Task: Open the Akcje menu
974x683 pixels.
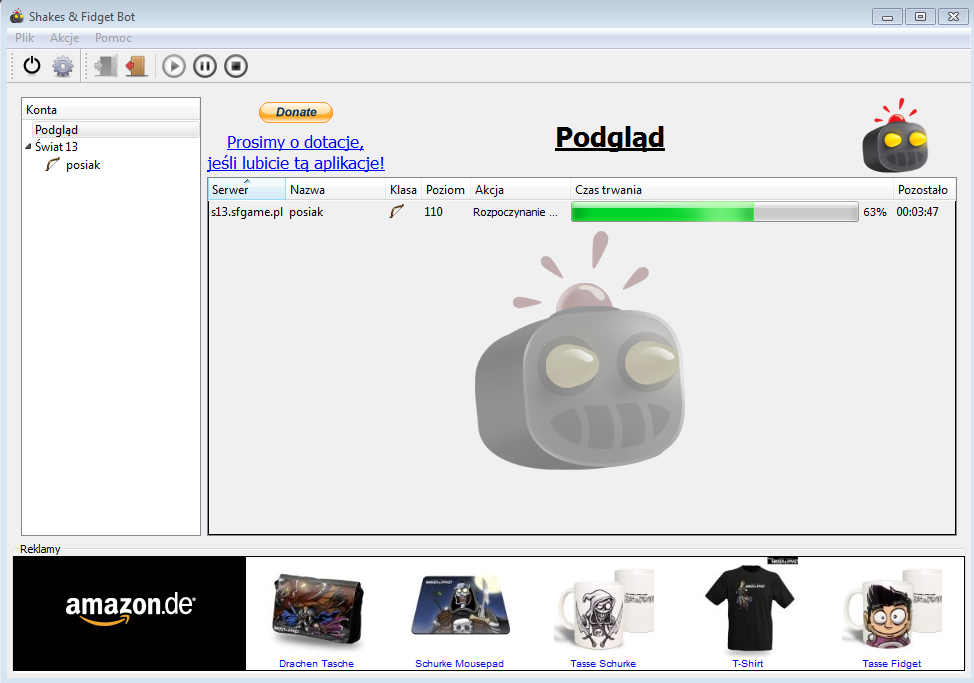Action: pos(65,38)
